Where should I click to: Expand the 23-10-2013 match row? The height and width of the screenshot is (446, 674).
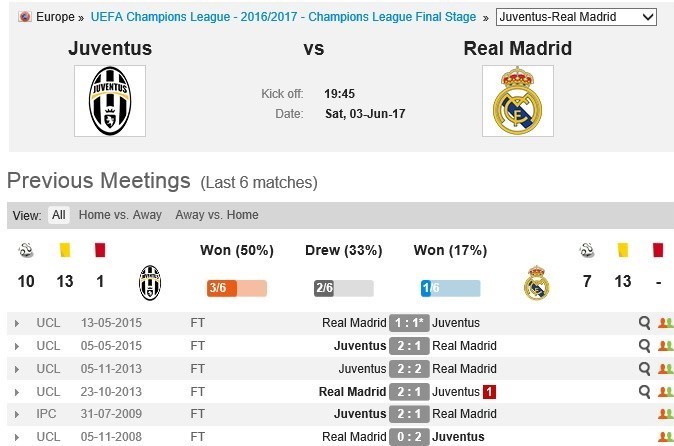coord(16,392)
